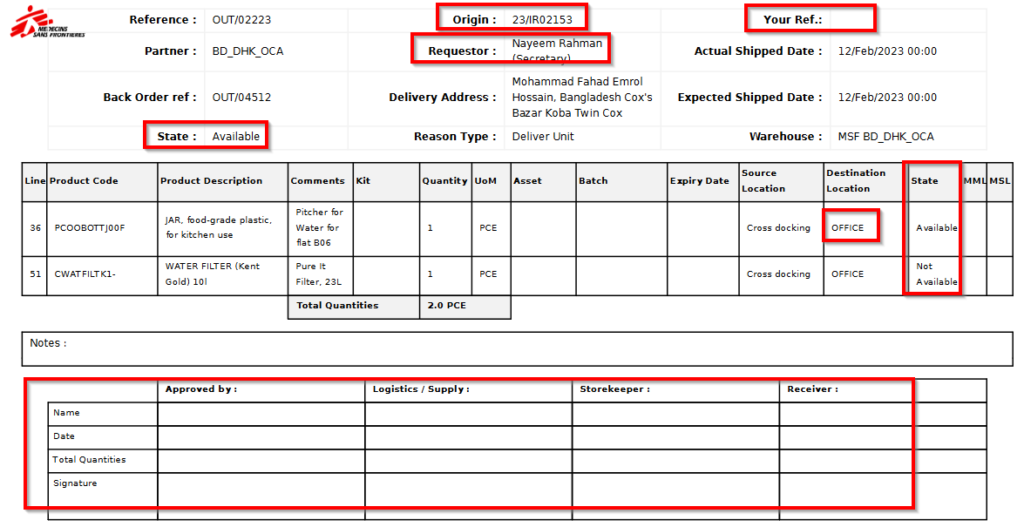The height and width of the screenshot is (527, 1024).
Task: Click the Signature row label
Action: click(x=75, y=483)
